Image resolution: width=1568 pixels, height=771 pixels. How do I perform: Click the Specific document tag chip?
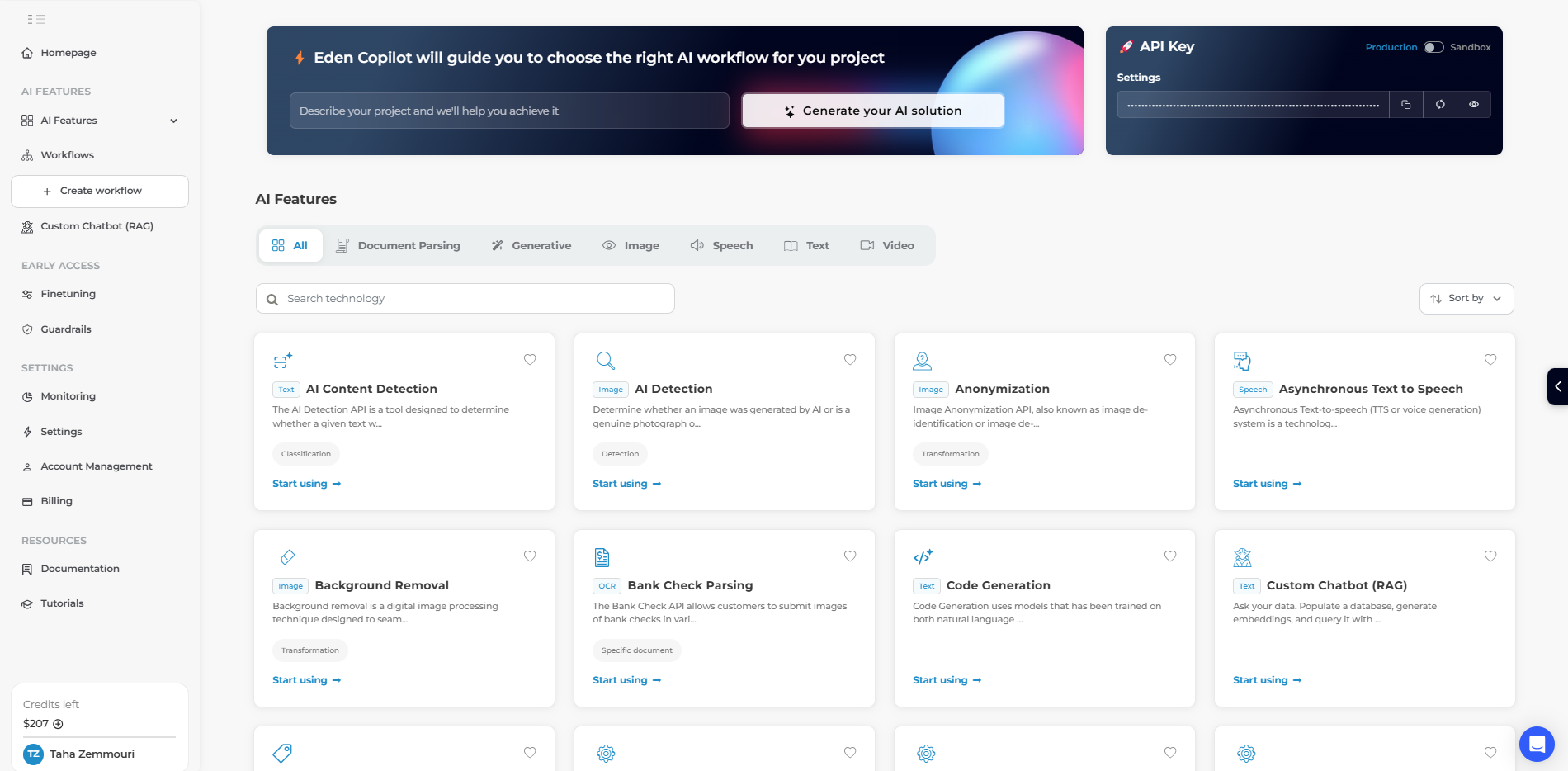tap(637, 650)
